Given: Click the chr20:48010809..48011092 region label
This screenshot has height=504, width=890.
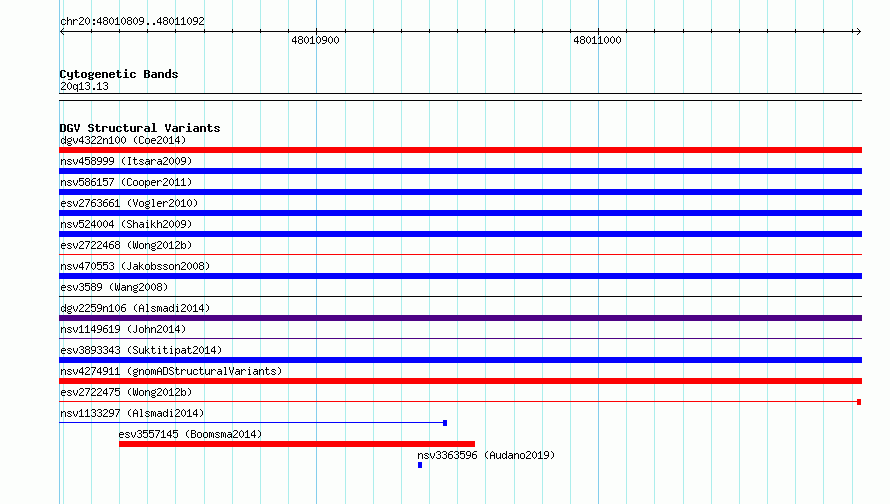Looking at the screenshot, I should [x=132, y=21].
